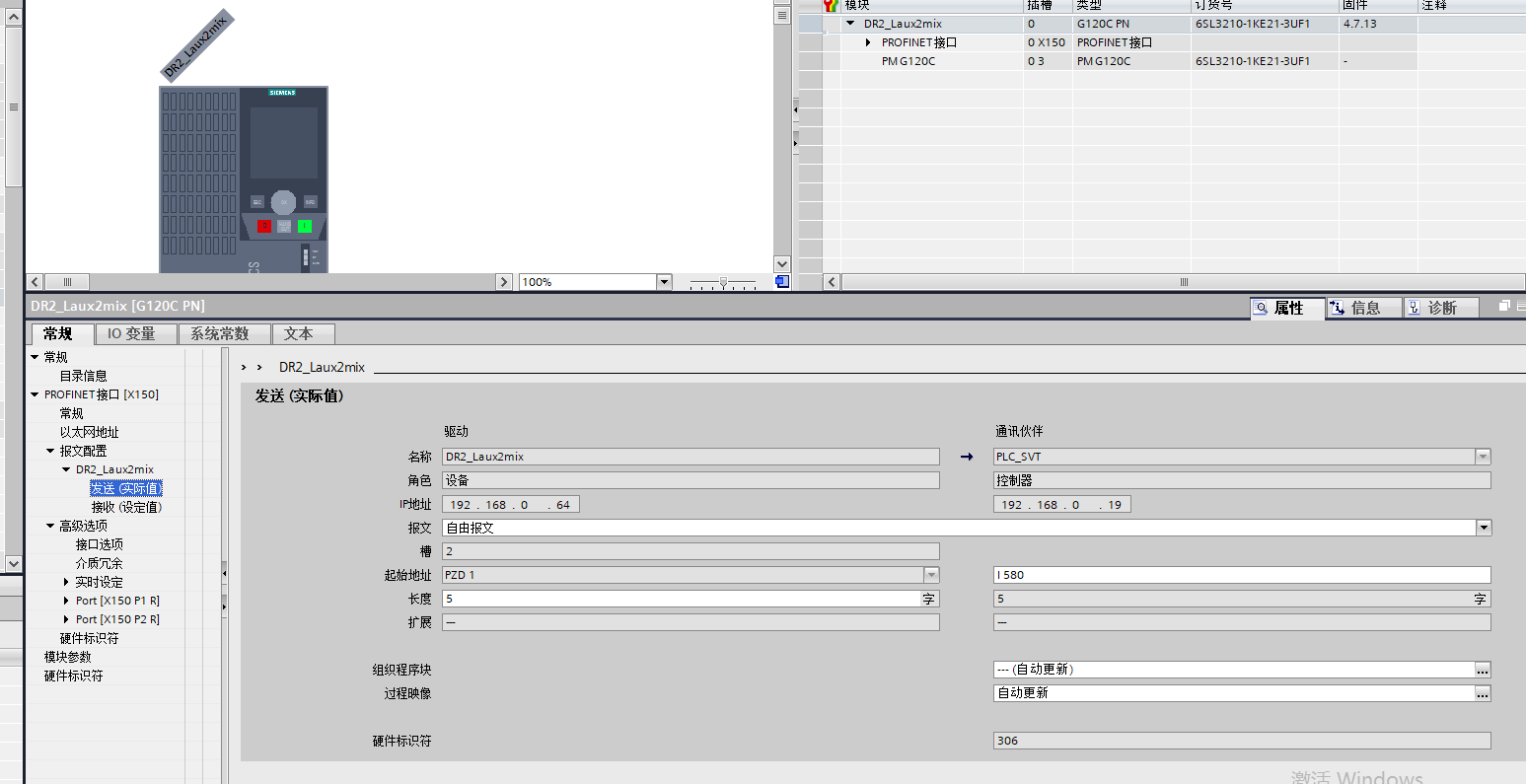Collapse the PROFINET接口 [X150] tree node
The height and width of the screenshot is (784, 1526).
click(x=35, y=394)
